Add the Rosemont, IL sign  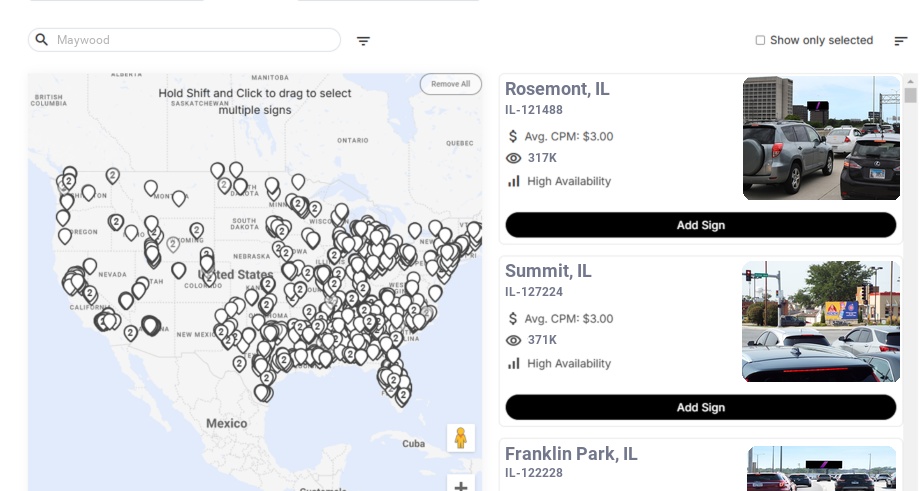(700, 225)
